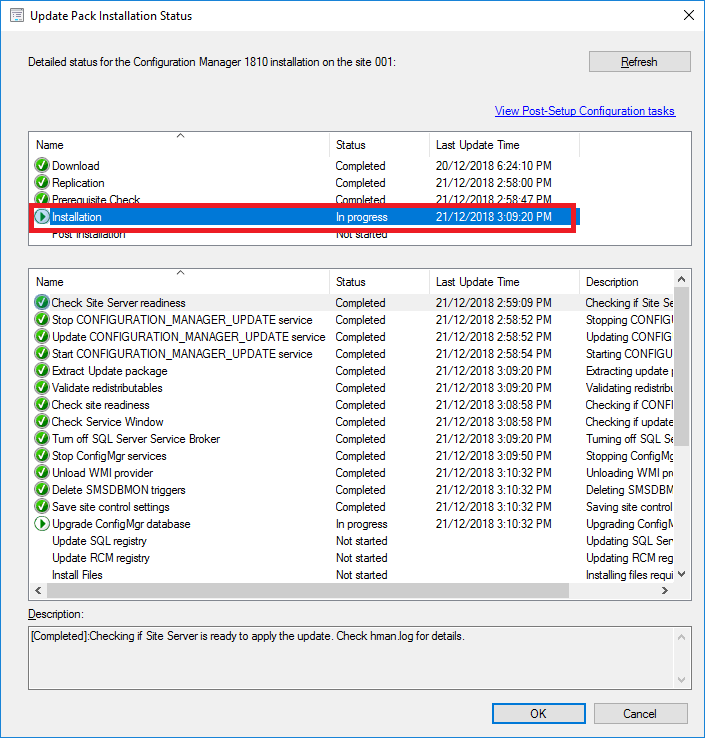Select the Stop ConfigMgr services step

352,456
